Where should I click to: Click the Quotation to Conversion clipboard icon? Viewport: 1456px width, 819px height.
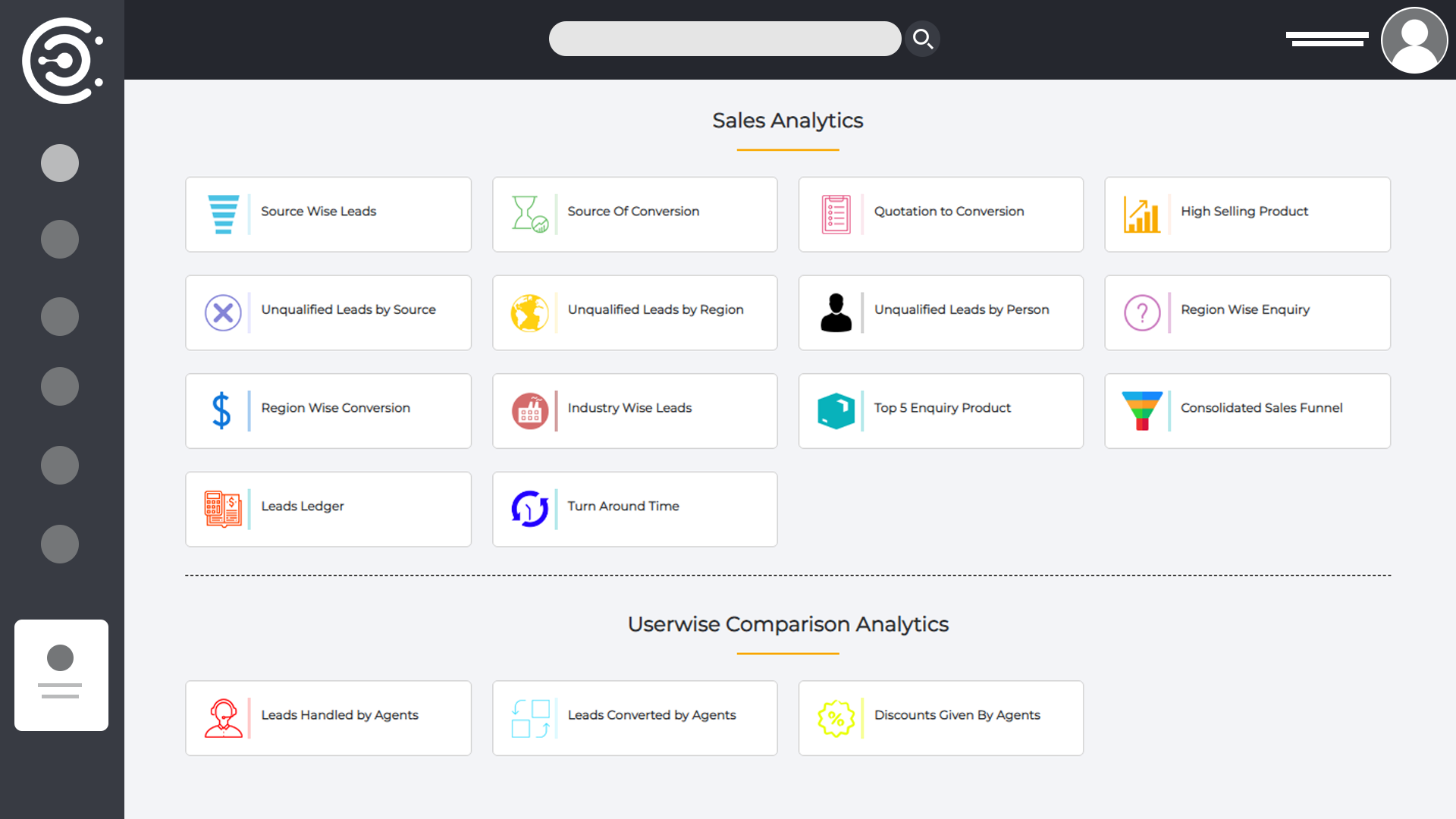coord(836,215)
